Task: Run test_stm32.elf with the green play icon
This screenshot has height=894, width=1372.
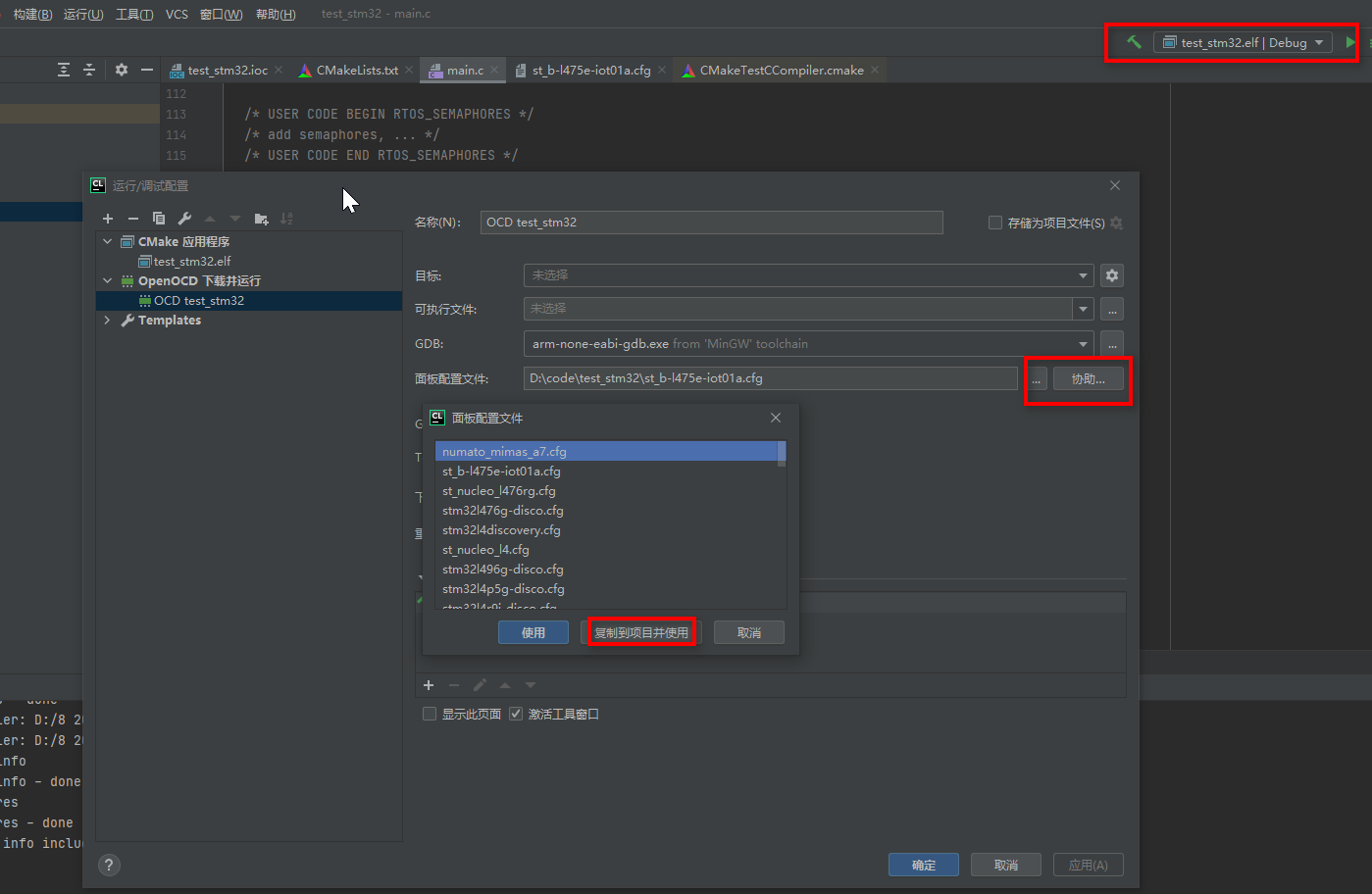Action: click(1350, 42)
